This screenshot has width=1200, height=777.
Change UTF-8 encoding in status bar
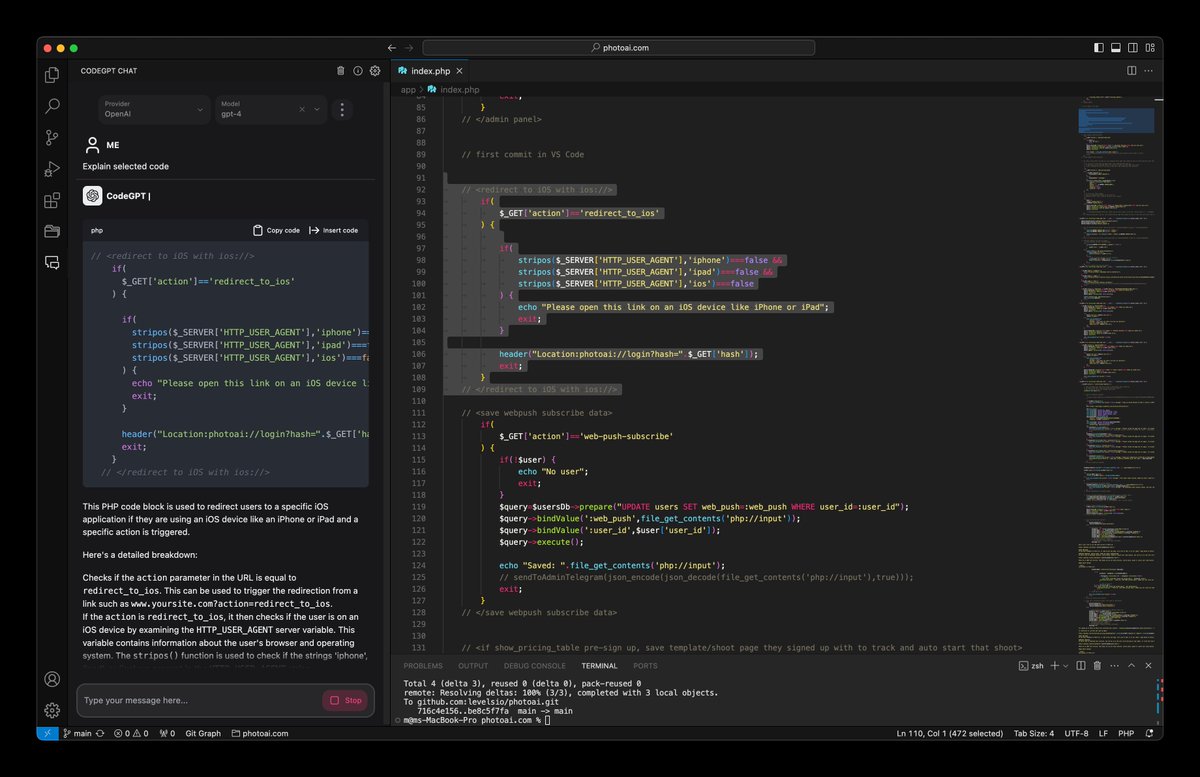tap(1076, 733)
